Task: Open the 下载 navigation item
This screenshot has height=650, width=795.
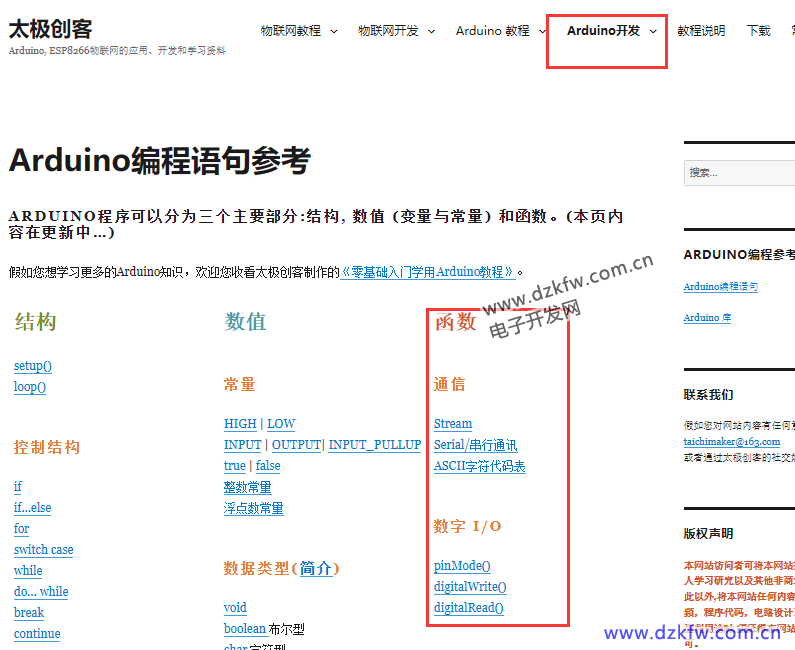Action: [x=759, y=31]
